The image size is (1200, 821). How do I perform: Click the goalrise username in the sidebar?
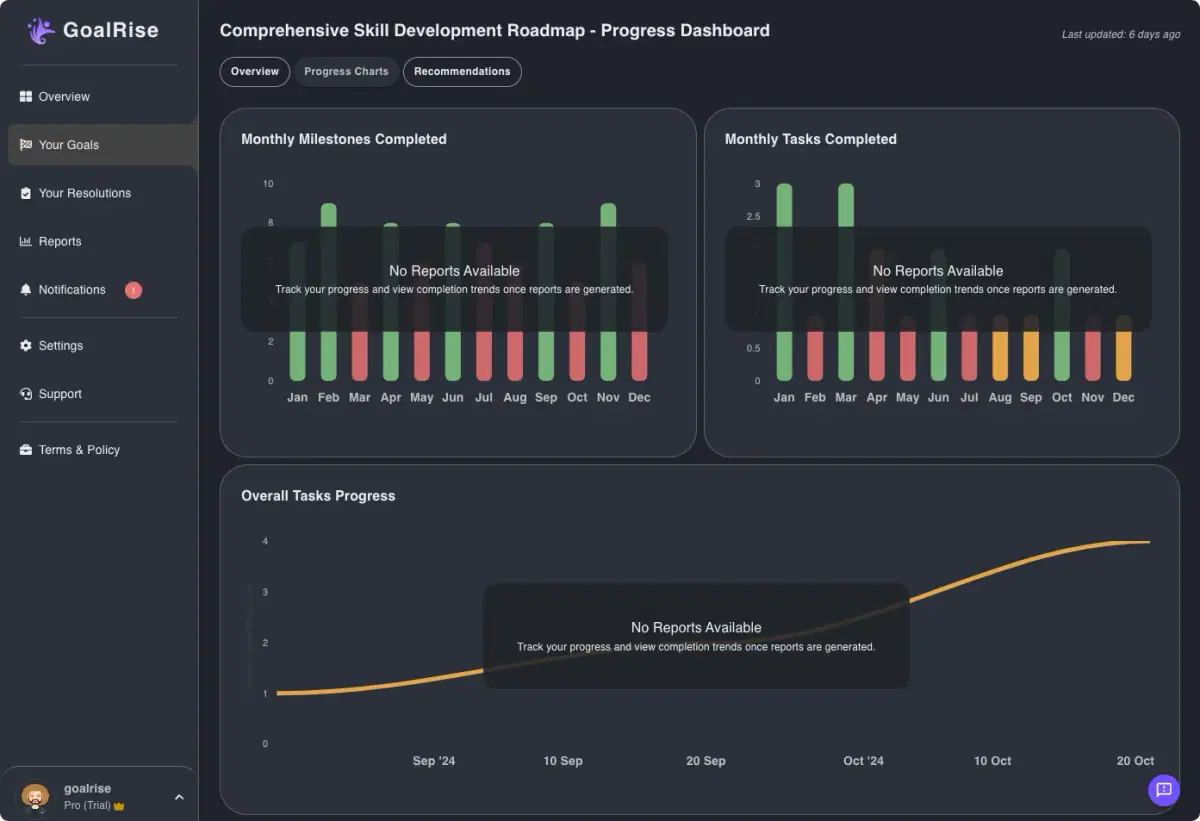(88, 789)
